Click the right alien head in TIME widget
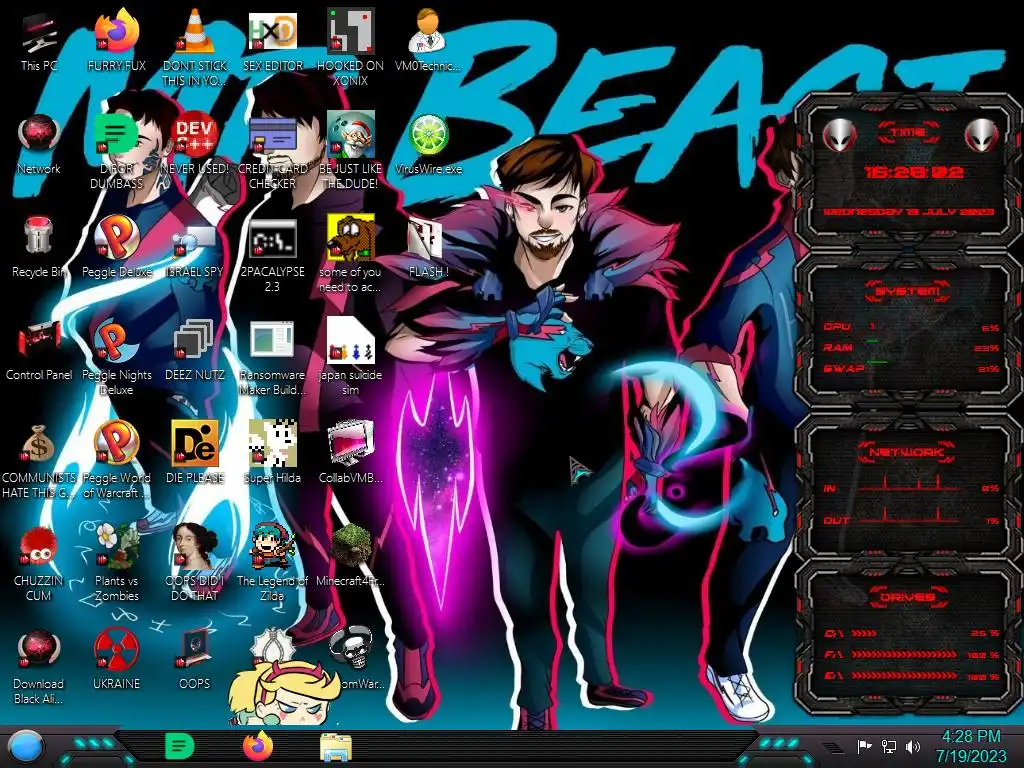This screenshot has width=1024, height=768. pyautogui.click(x=981, y=135)
